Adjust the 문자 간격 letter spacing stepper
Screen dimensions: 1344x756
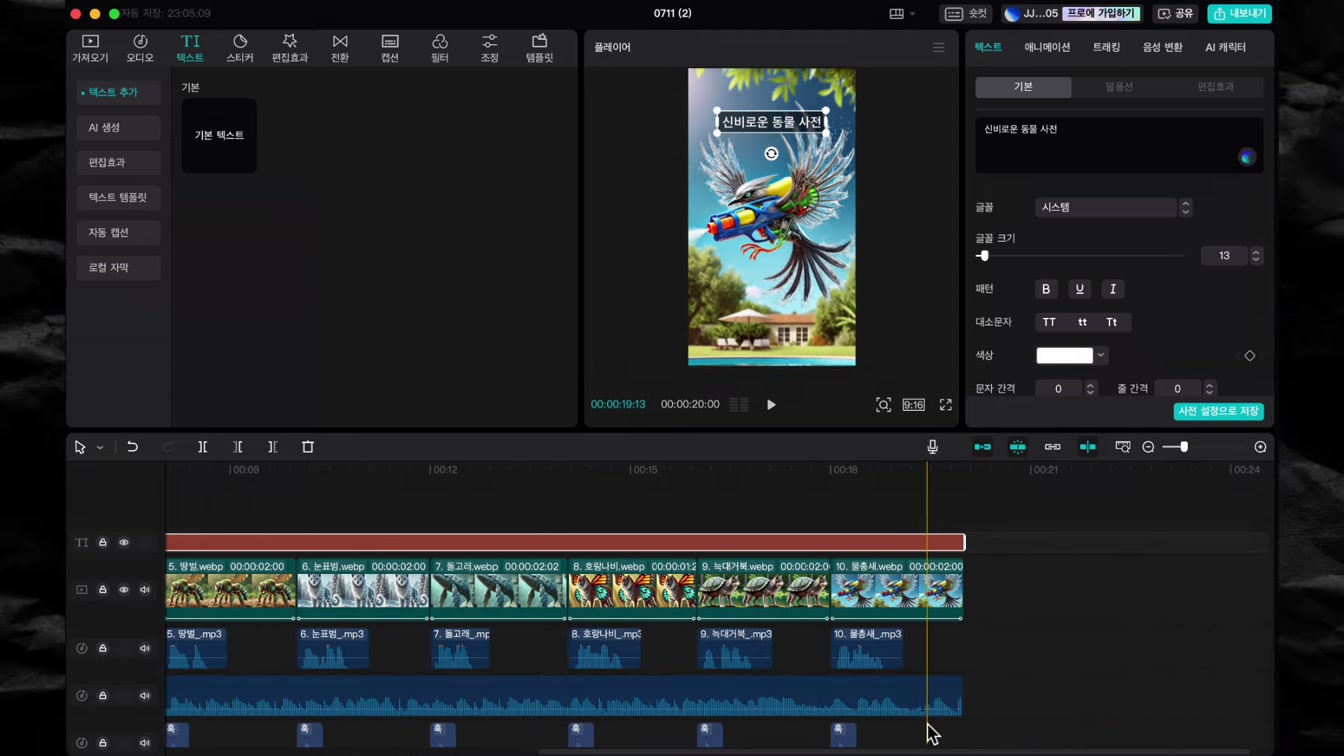1090,389
